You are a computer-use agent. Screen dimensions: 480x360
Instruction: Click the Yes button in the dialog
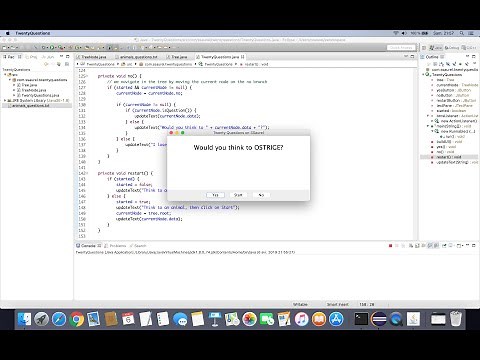pyautogui.click(x=215, y=195)
